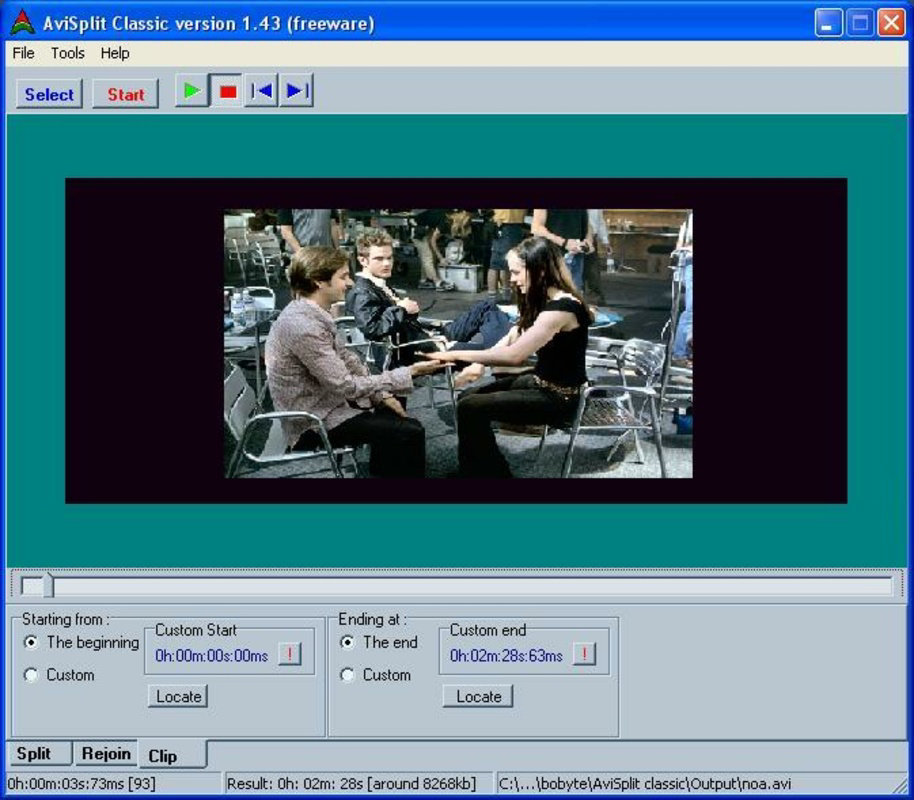Step to next frame with the forward arrow
914x800 pixels.
tap(297, 91)
